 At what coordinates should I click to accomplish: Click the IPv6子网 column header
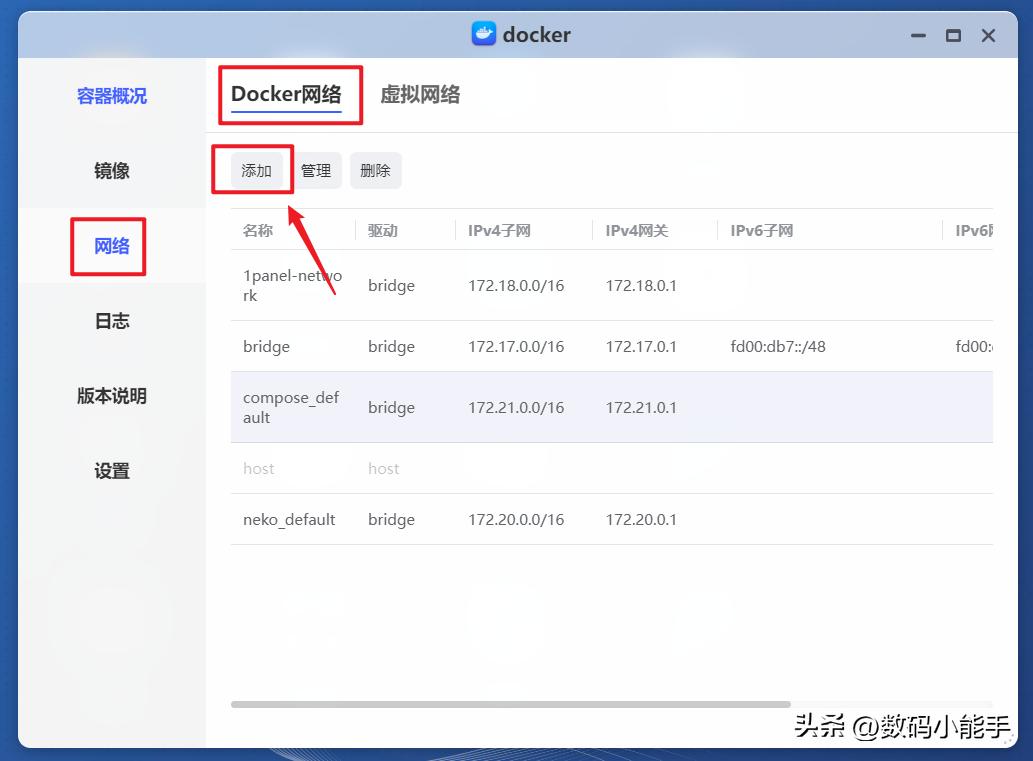coord(762,231)
